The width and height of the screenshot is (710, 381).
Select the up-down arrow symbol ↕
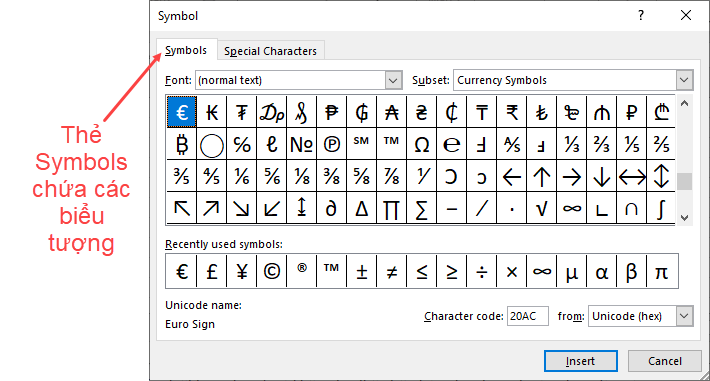(x=661, y=176)
